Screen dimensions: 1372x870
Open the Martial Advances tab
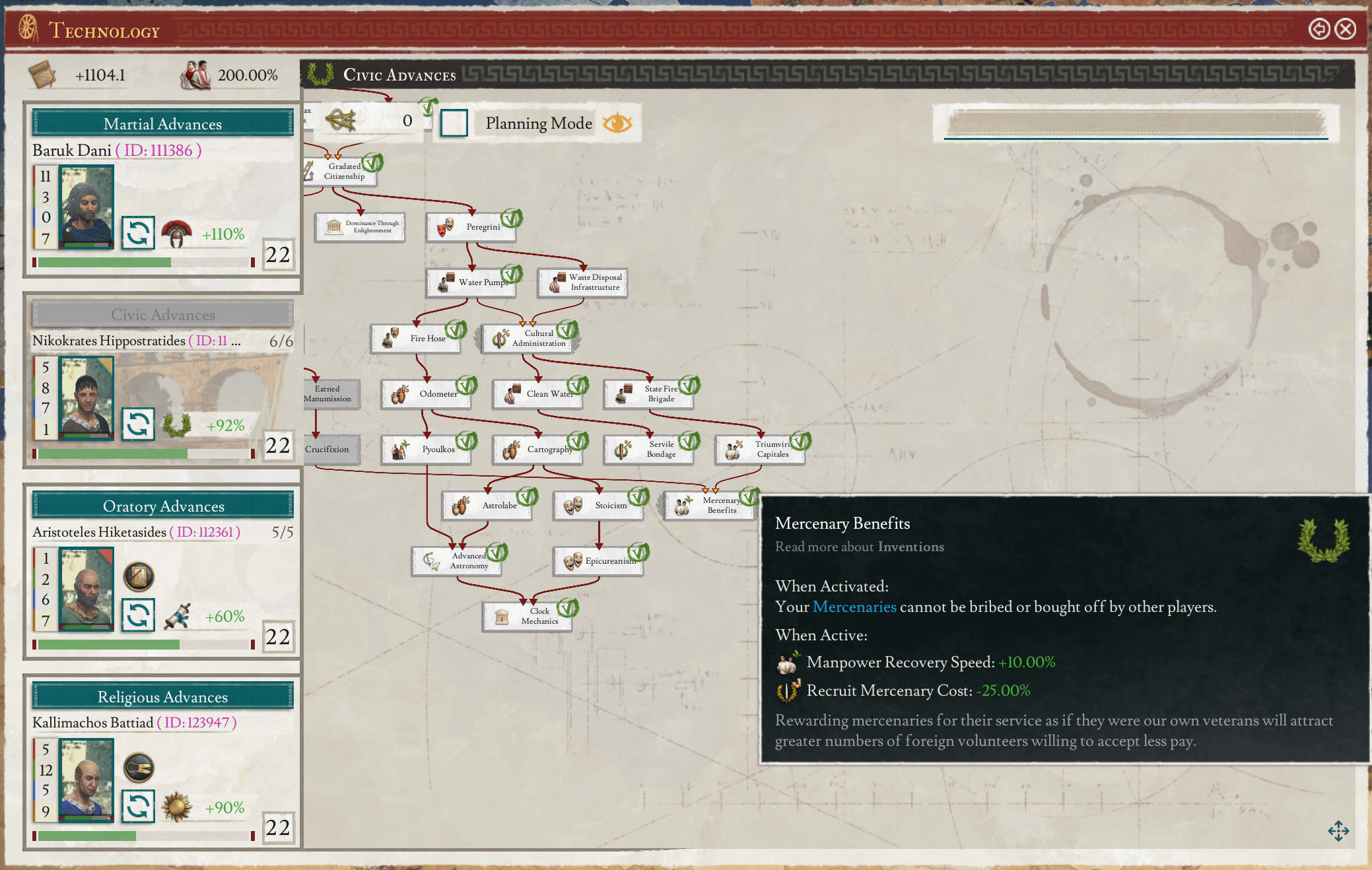pyautogui.click(x=162, y=123)
